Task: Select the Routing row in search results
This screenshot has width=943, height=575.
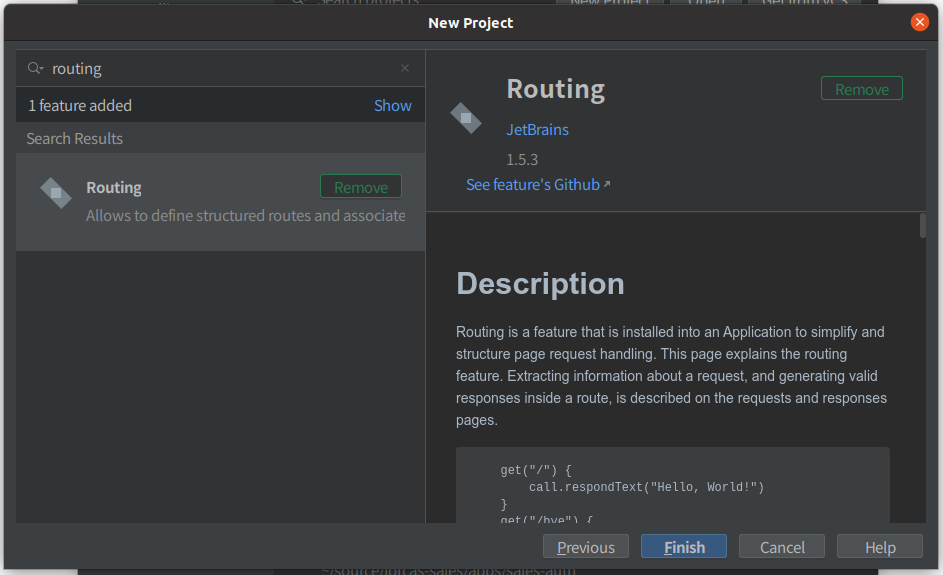Action: click(221, 202)
